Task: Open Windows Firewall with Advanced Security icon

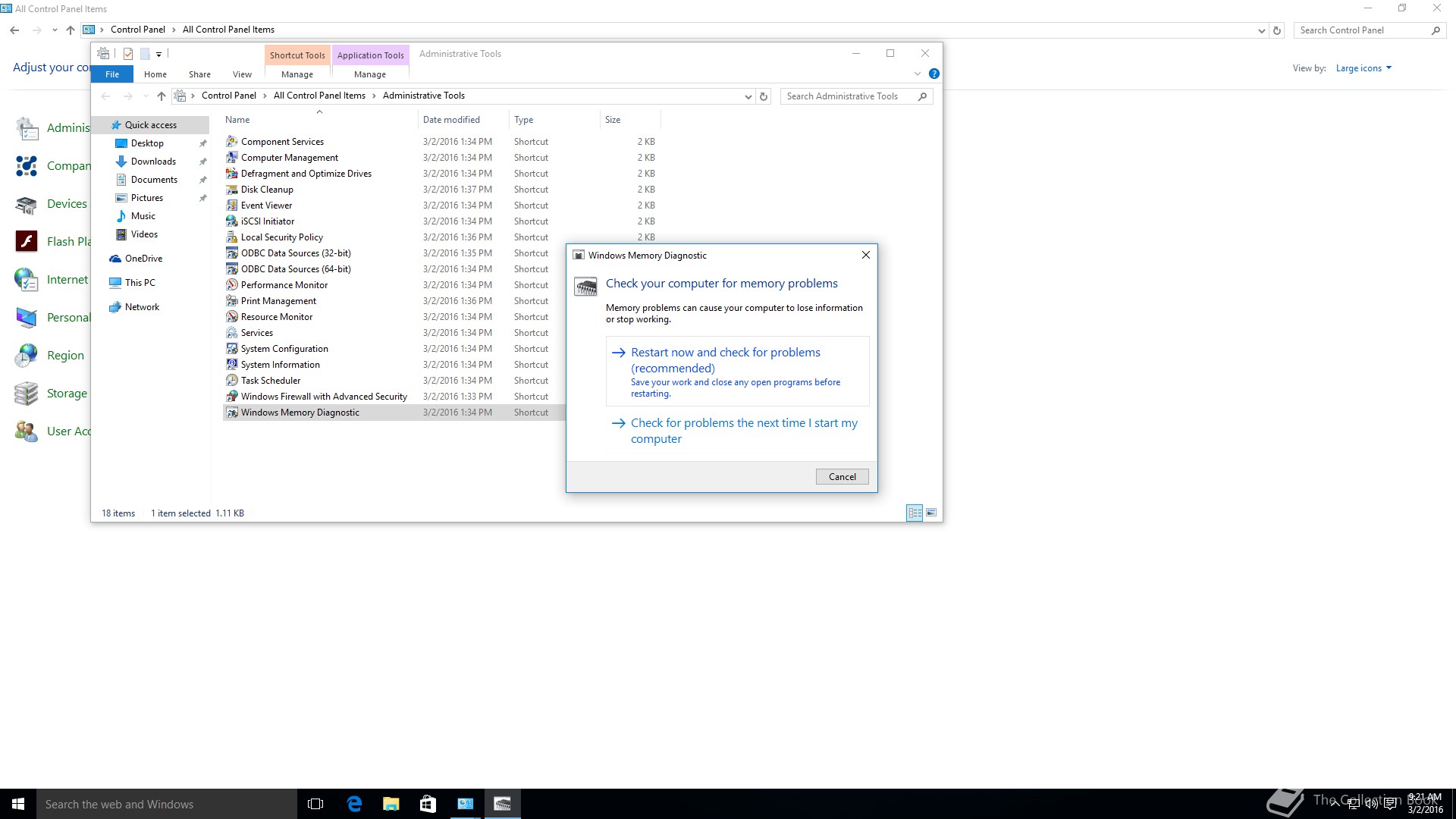Action: pos(232,397)
